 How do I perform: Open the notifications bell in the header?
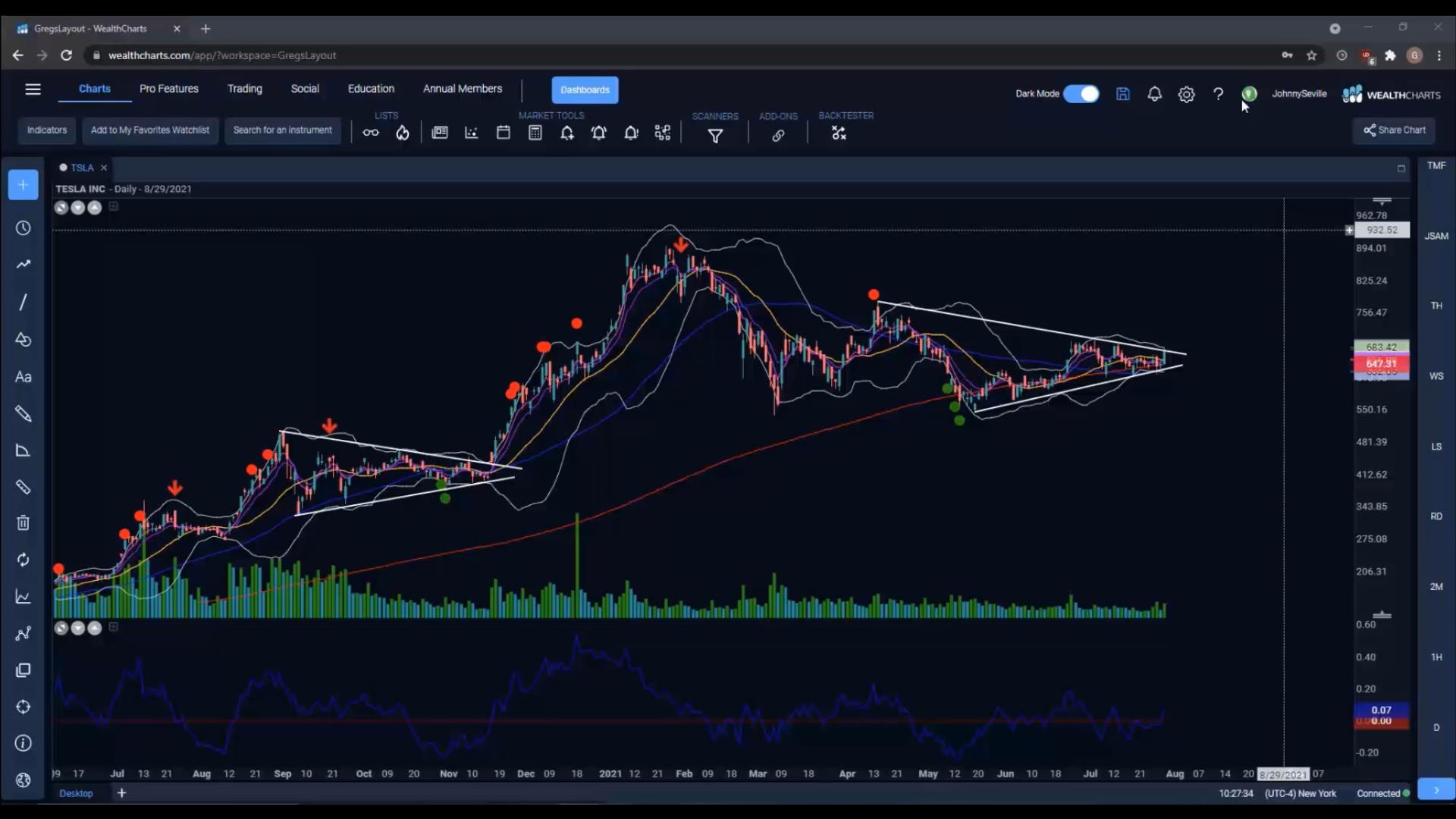pyautogui.click(x=1154, y=94)
